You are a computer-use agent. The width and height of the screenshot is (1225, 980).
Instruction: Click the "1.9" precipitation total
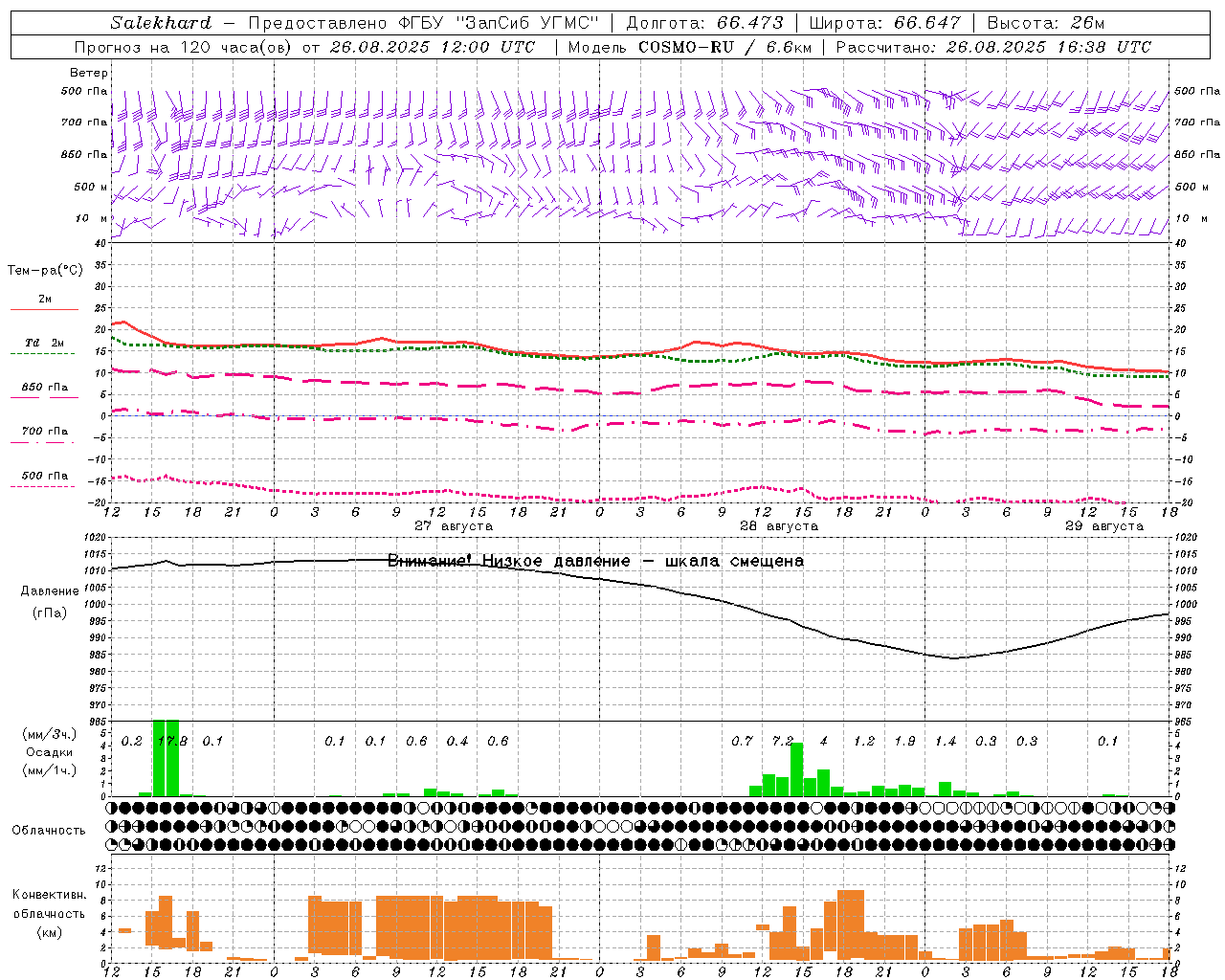[904, 742]
